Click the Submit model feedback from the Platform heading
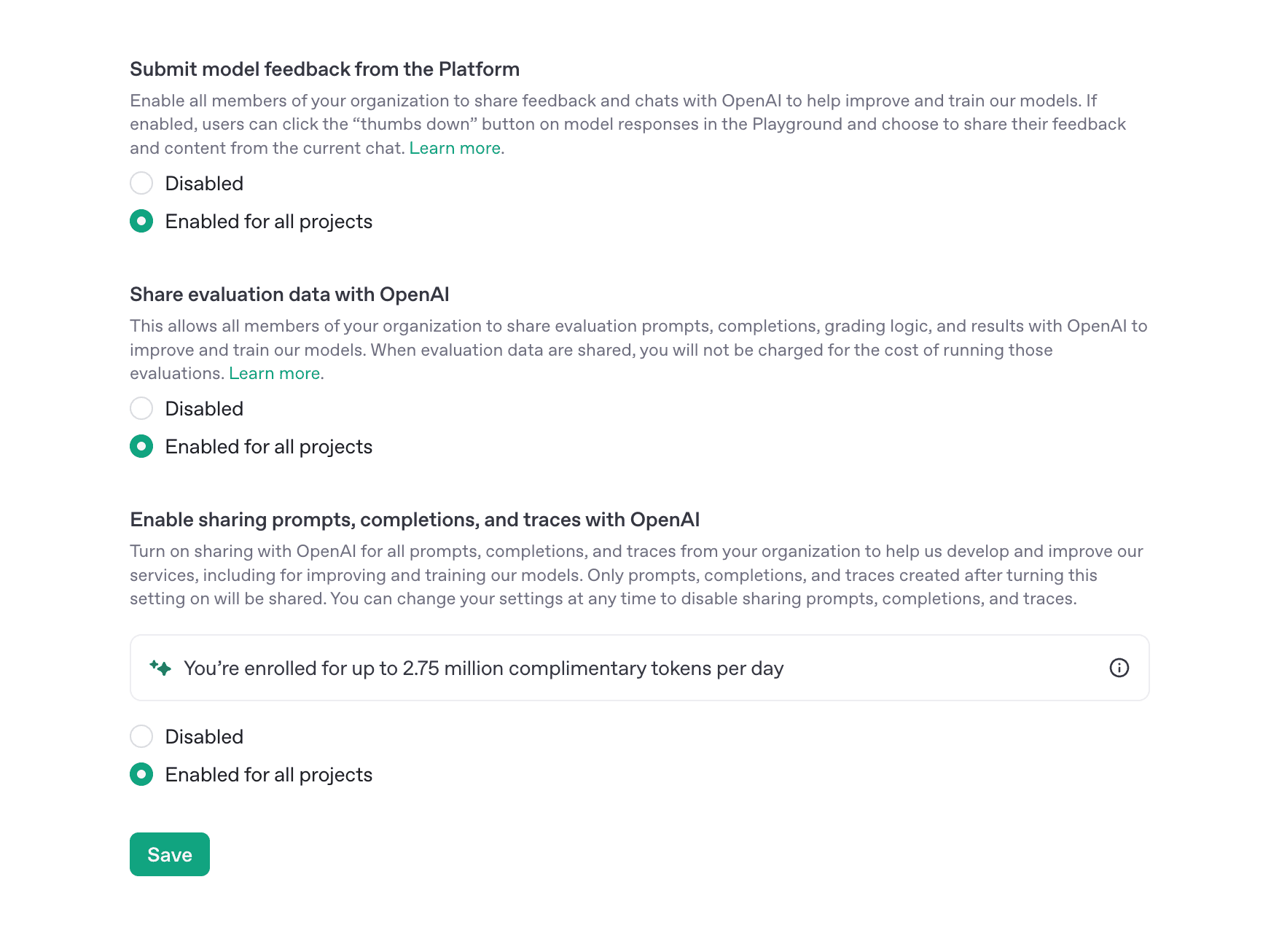 click(325, 69)
